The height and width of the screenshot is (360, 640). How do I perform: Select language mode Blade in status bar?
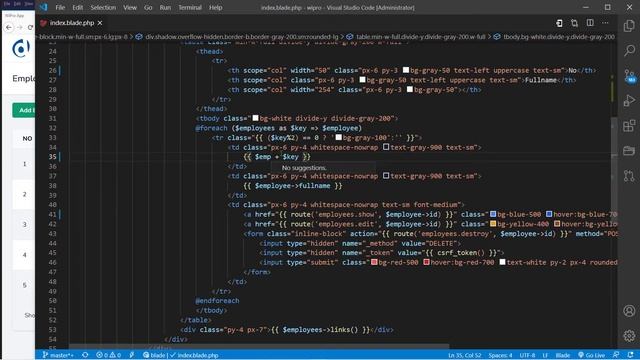[562, 355]
